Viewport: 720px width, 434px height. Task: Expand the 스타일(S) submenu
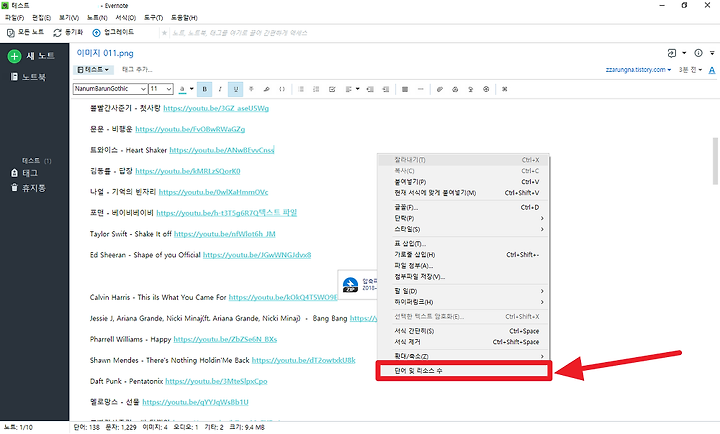[x=464, y=229]
